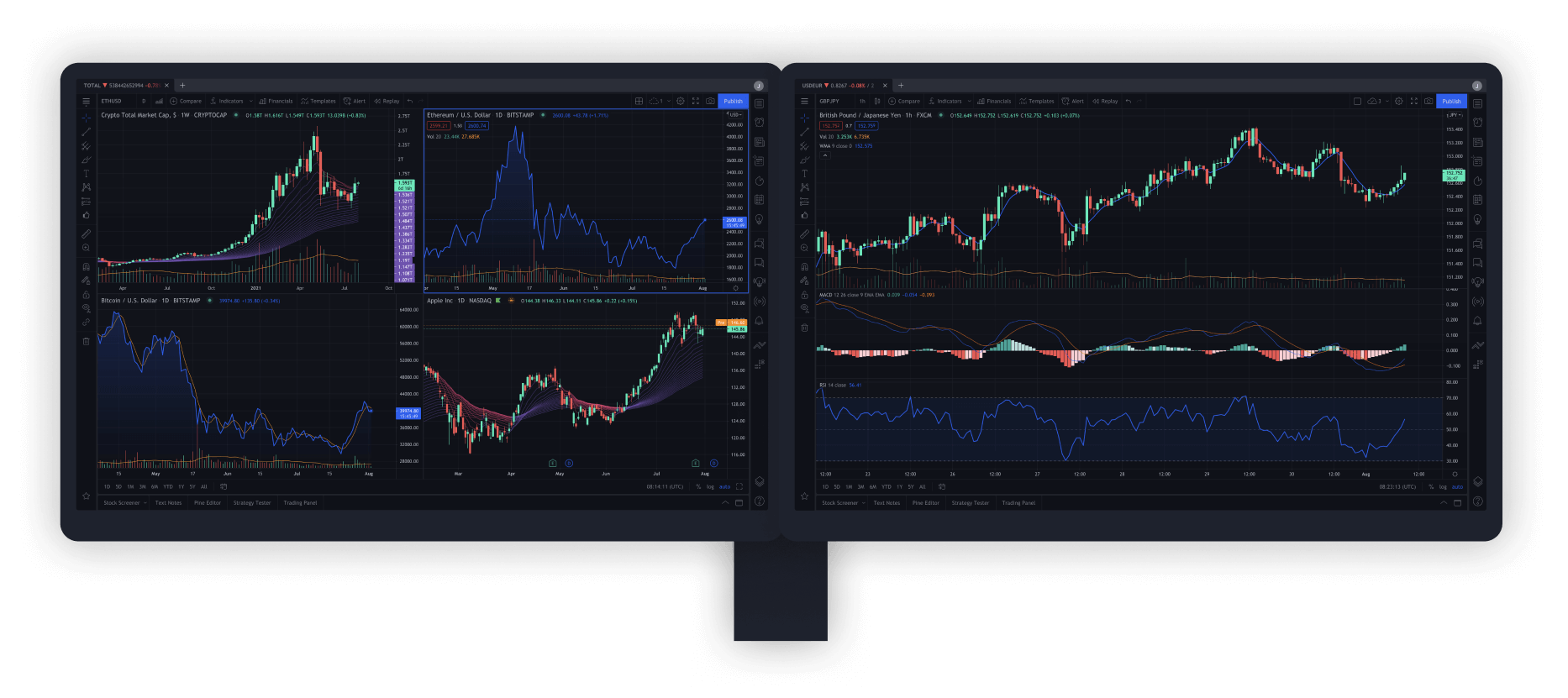Open the notifications bell, left monitor

coord(760,321)
